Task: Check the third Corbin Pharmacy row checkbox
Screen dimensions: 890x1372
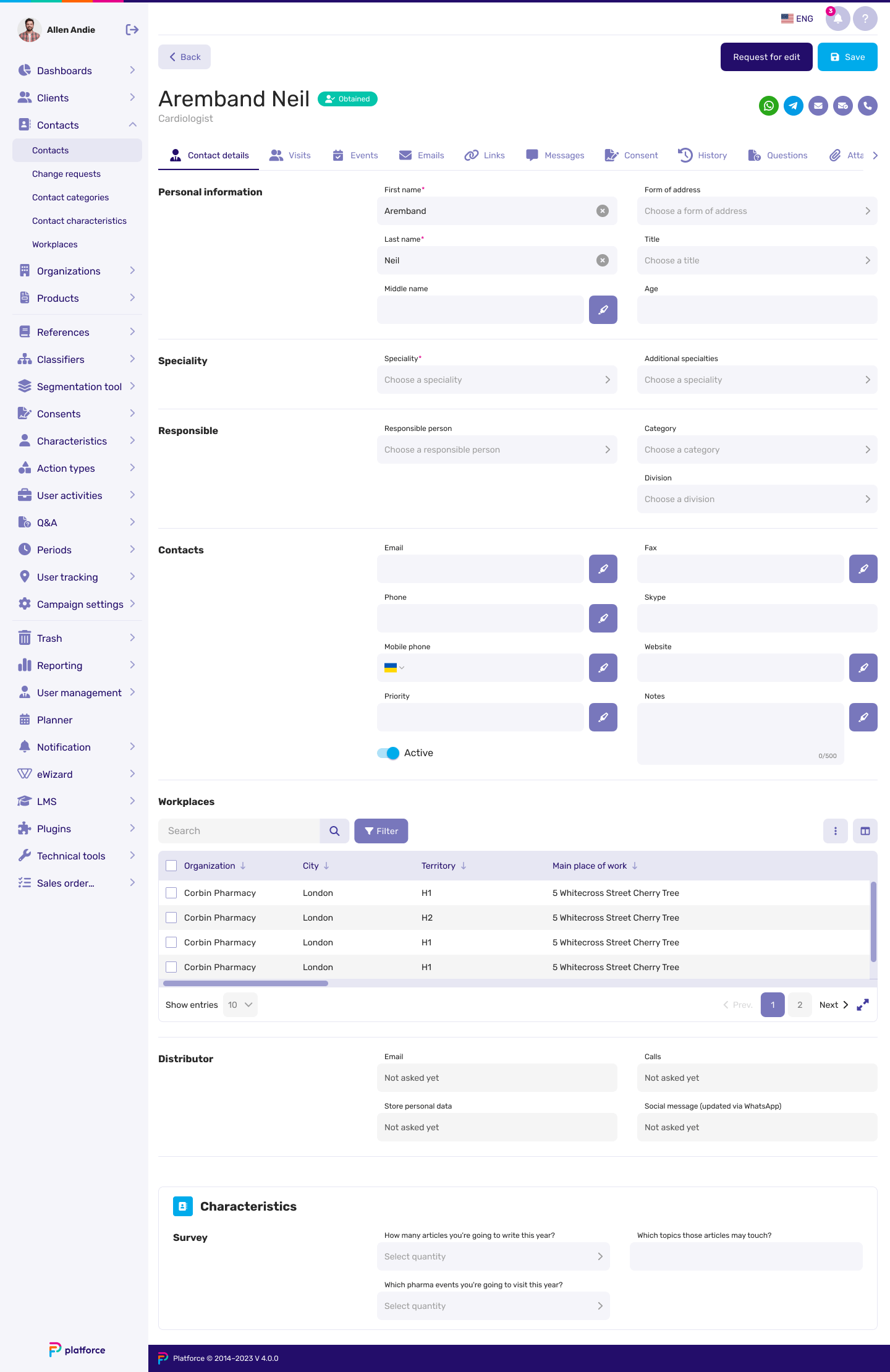Action: [x=171, y=942]
